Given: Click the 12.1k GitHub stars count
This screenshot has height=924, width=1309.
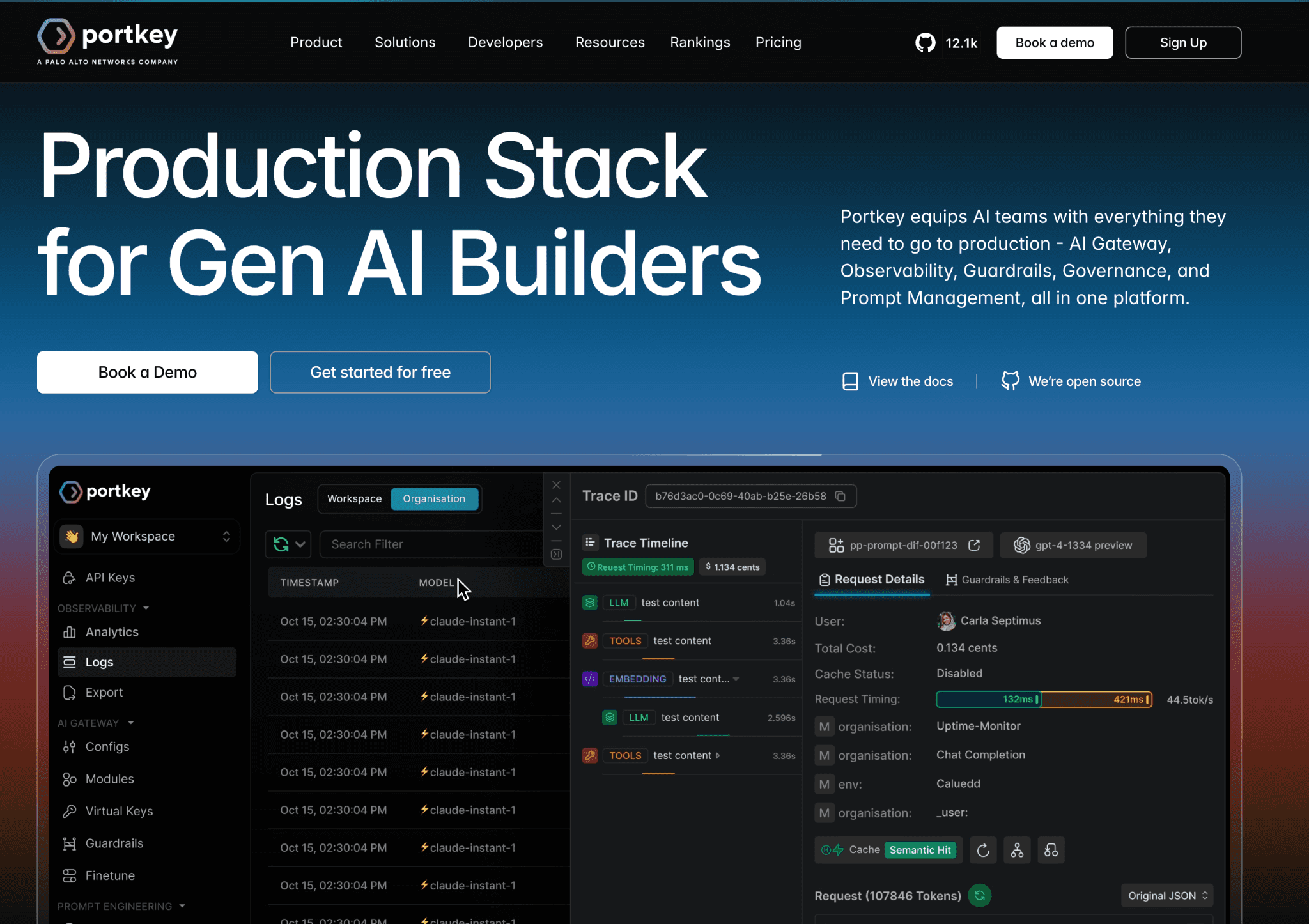Looking at the screenshot, I should (961, 43).
